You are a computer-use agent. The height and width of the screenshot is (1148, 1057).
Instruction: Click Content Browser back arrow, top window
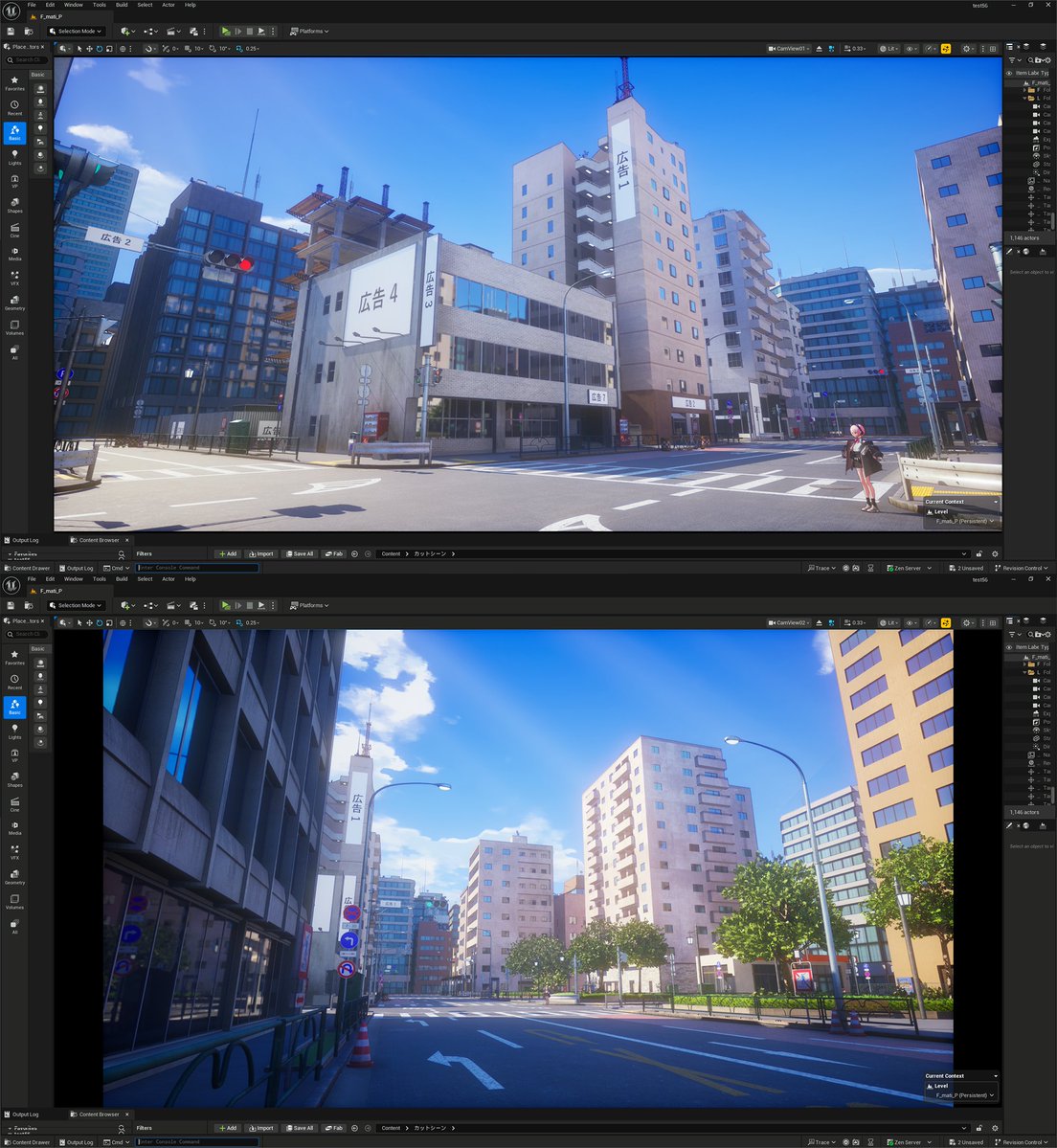coord(355,554)
